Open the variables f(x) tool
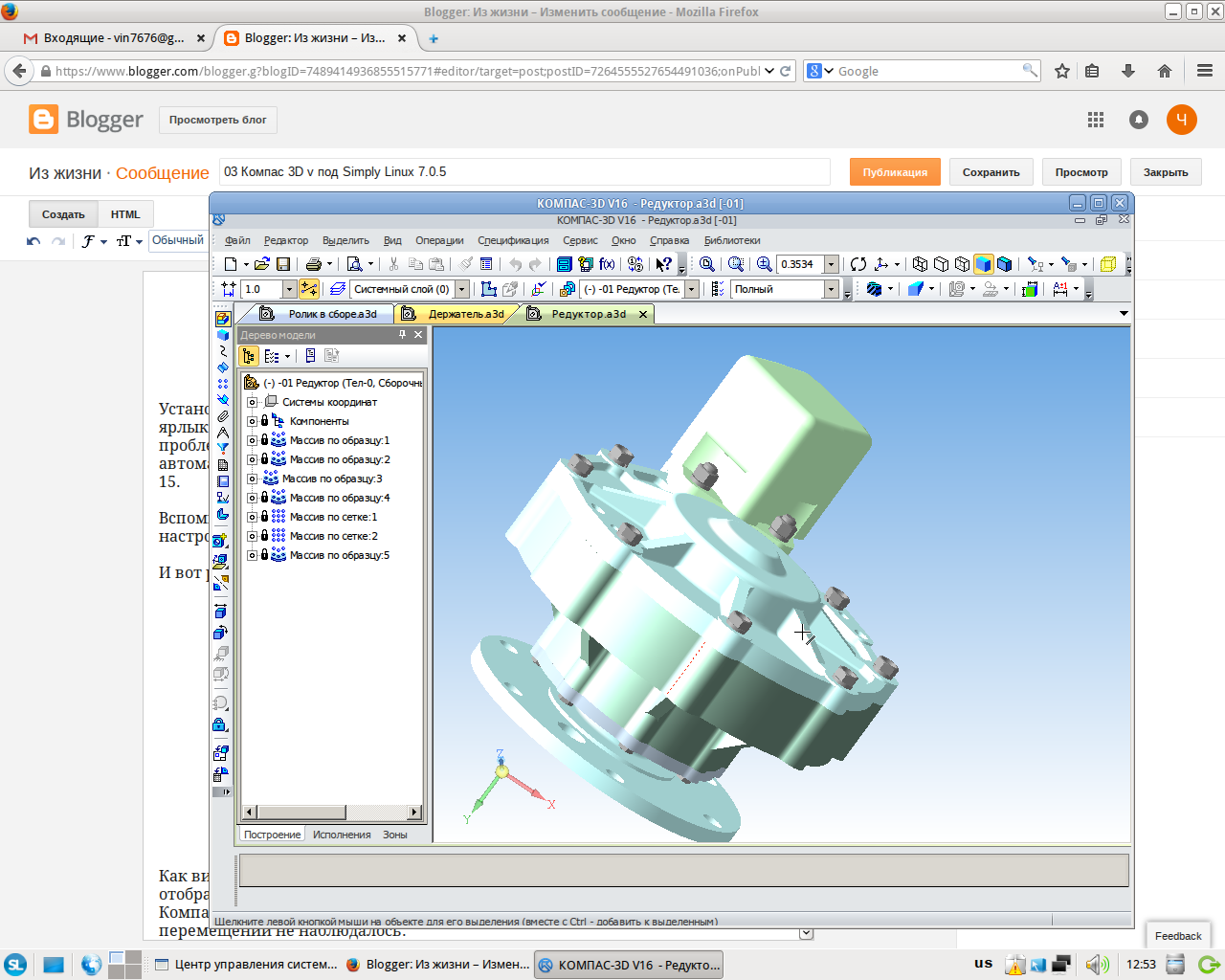The image size is (1225, 980). [x=607, y=264]
